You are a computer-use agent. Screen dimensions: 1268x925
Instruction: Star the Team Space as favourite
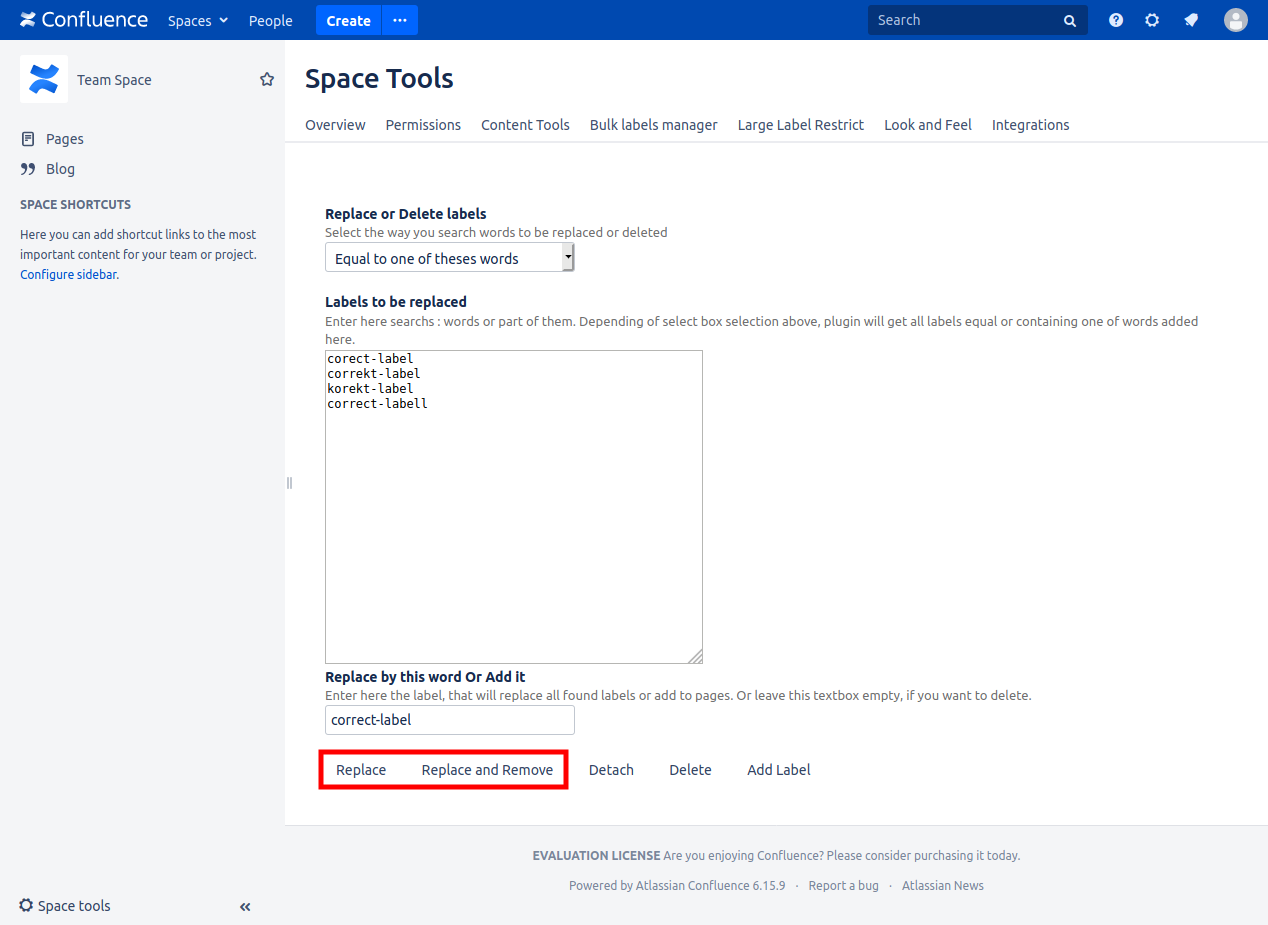pyautogui.click(x=267, y=80)
